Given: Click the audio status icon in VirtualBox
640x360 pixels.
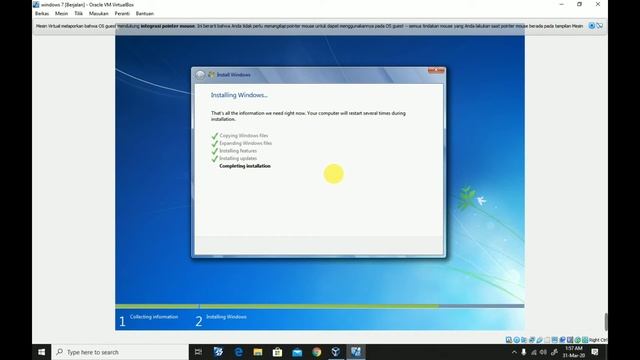Looking at the screenshot, I should tap(524, 340).
